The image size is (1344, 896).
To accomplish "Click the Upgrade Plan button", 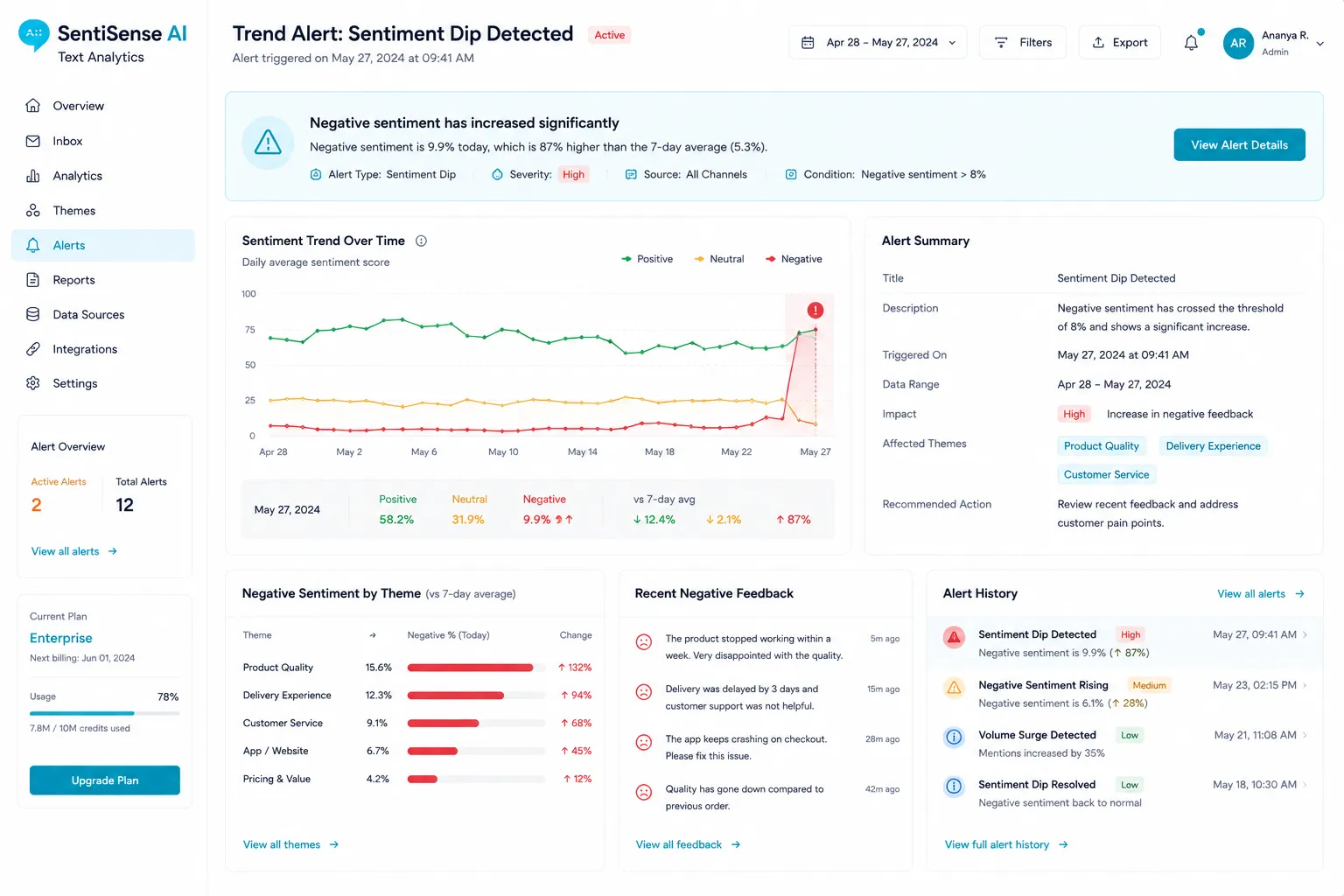I will [105, 780].
